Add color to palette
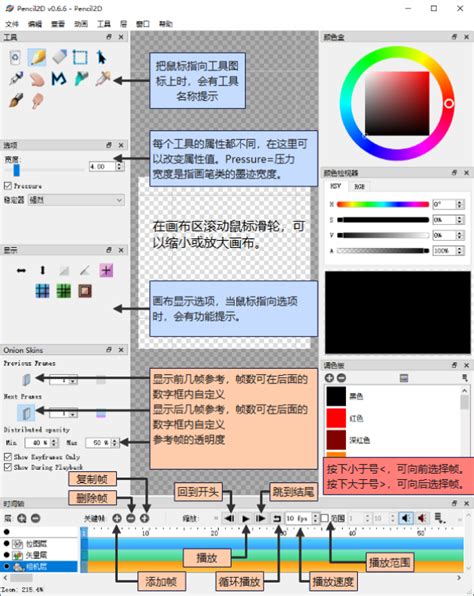Viewport: 474px width, 596px height. click(329, 378)
